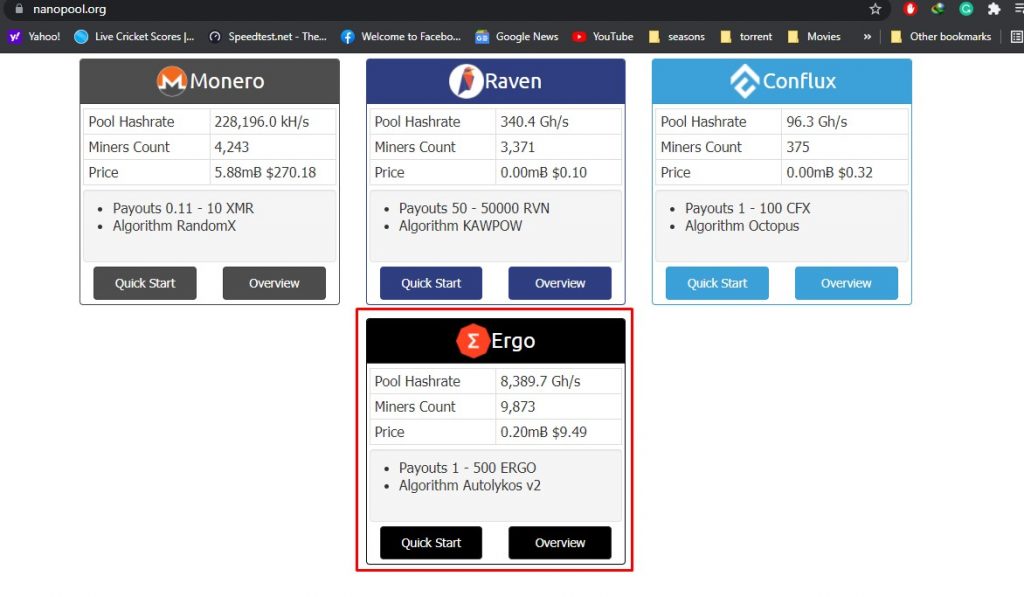Viewport: 1024px width, 597px height.
Task: Click the site lock icon in address bar
Action: (x=19, y=9)
